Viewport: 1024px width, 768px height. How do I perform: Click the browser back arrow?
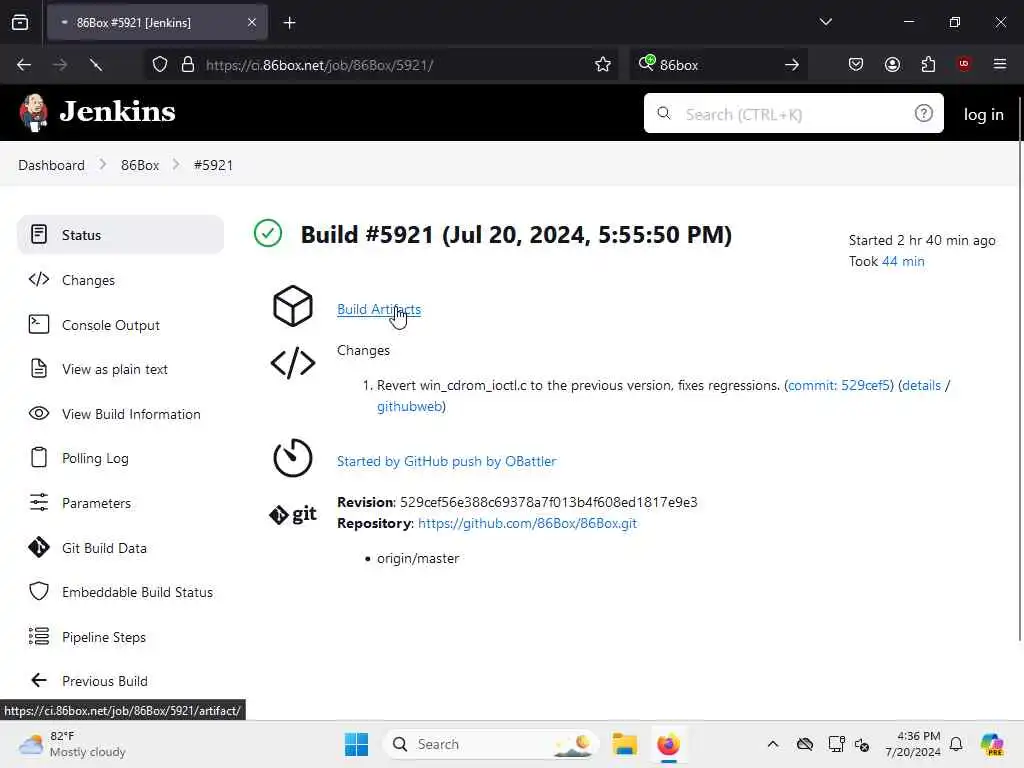coord(24,65)
